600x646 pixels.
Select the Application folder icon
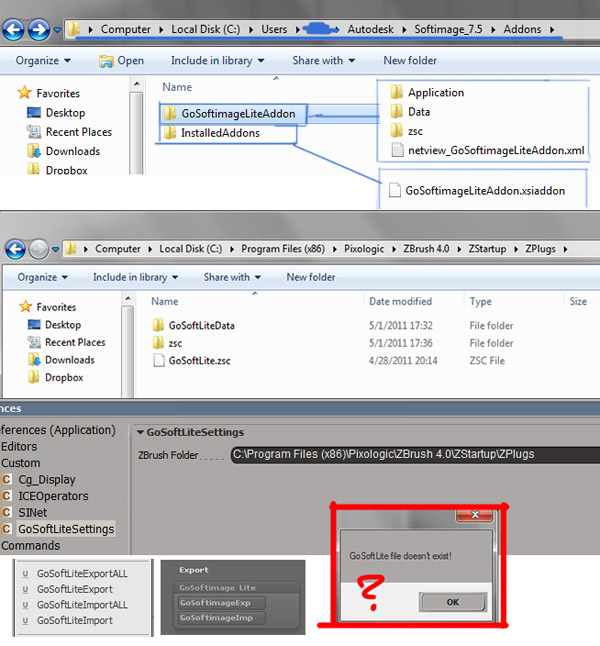tap(396, 92)
